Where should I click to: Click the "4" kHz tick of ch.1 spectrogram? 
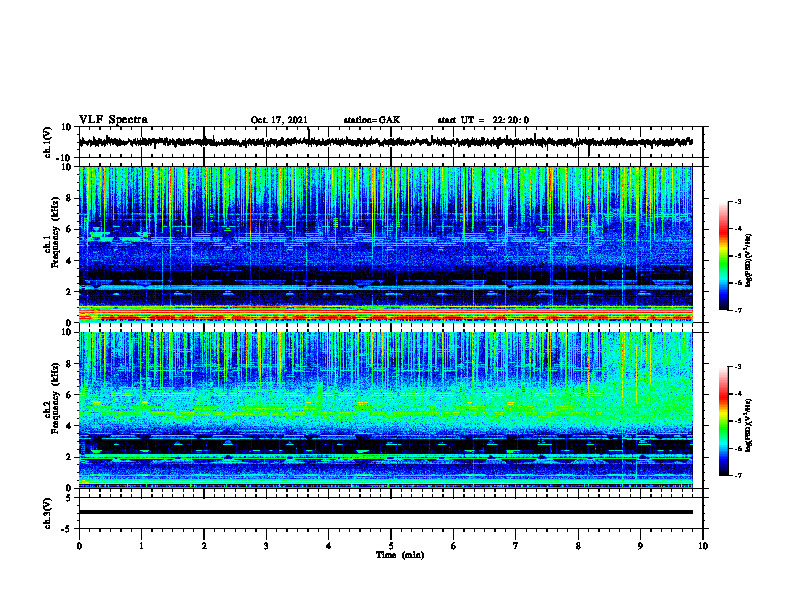[x=70, y=261]
